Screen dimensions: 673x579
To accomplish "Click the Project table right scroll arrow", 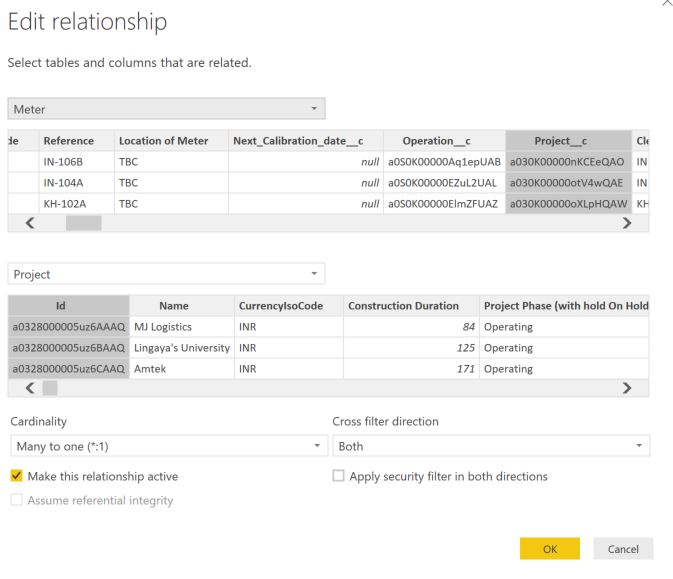I will click(x=627, y=388).
